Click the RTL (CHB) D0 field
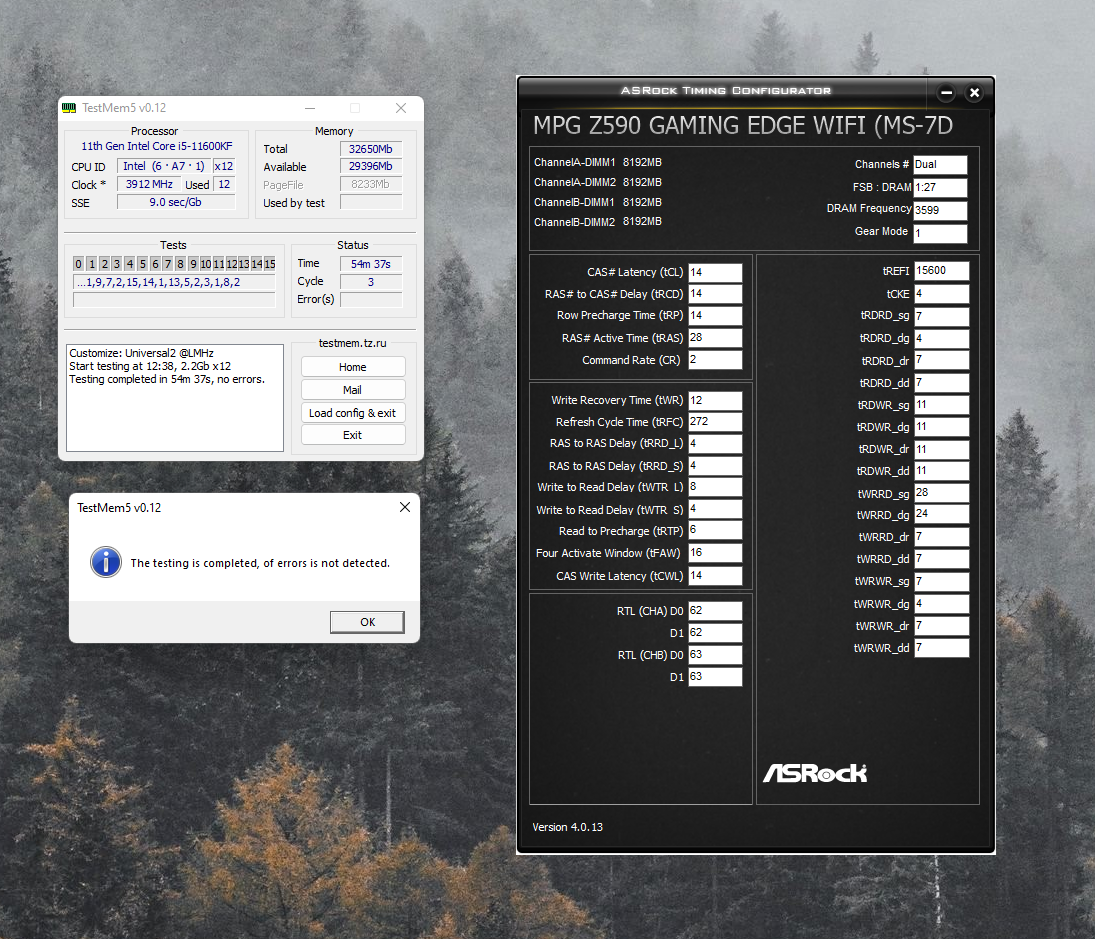Image resolution: width=1095 pixels, height=939 pixels. pyautogui.click(x=715, y=655)
